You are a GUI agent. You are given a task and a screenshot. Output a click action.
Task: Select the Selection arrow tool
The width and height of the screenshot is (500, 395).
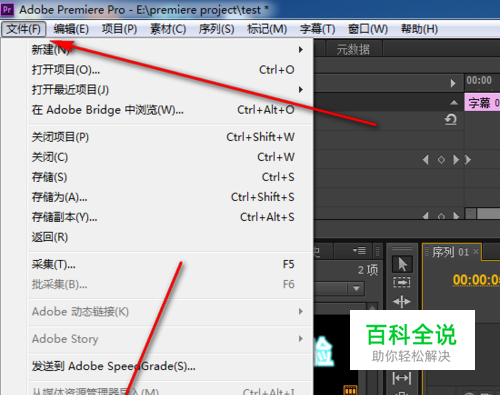tap(402, 264)
